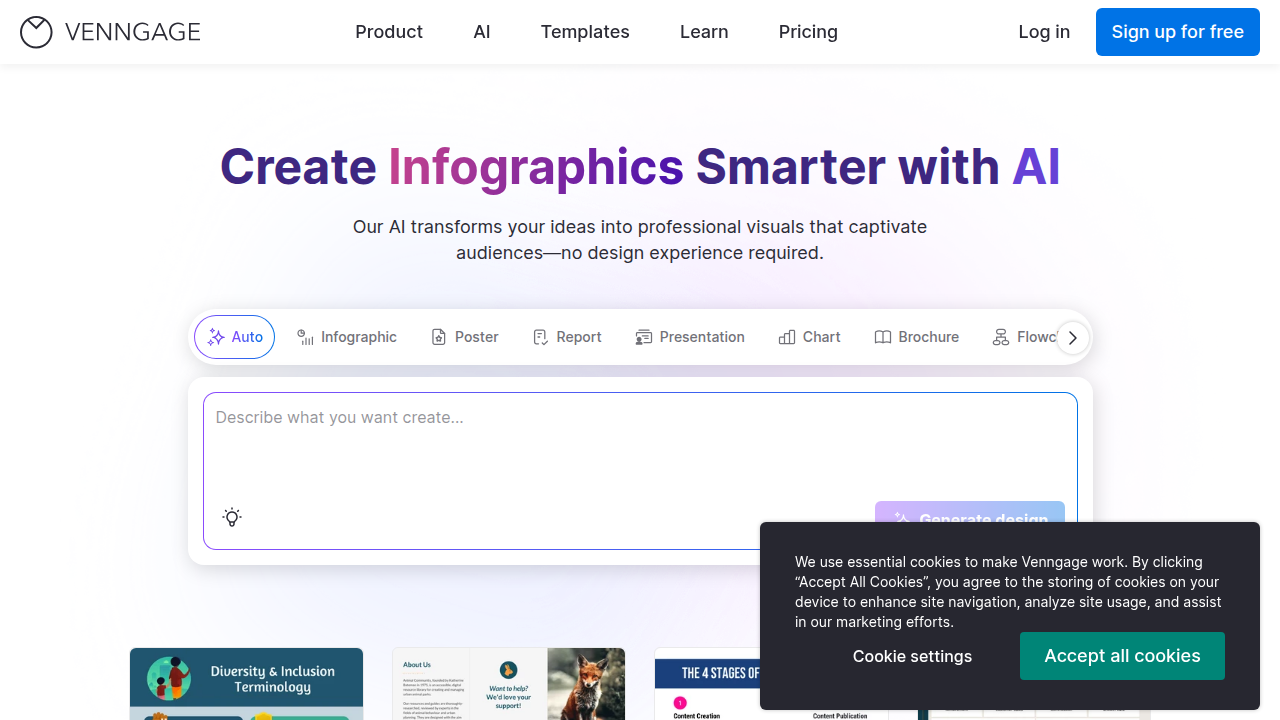The width and height of the screenshot is (1280, 720).
Task: Open The 4 Stages template thumbnail
Action: click(707, 684)
